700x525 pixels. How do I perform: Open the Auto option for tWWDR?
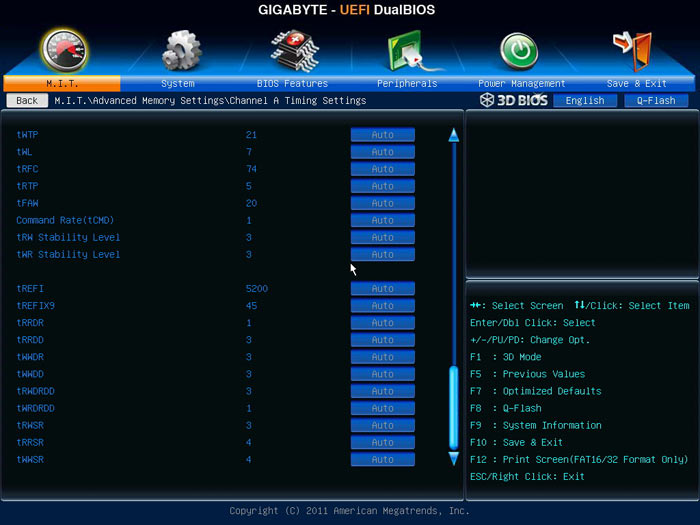383,357
